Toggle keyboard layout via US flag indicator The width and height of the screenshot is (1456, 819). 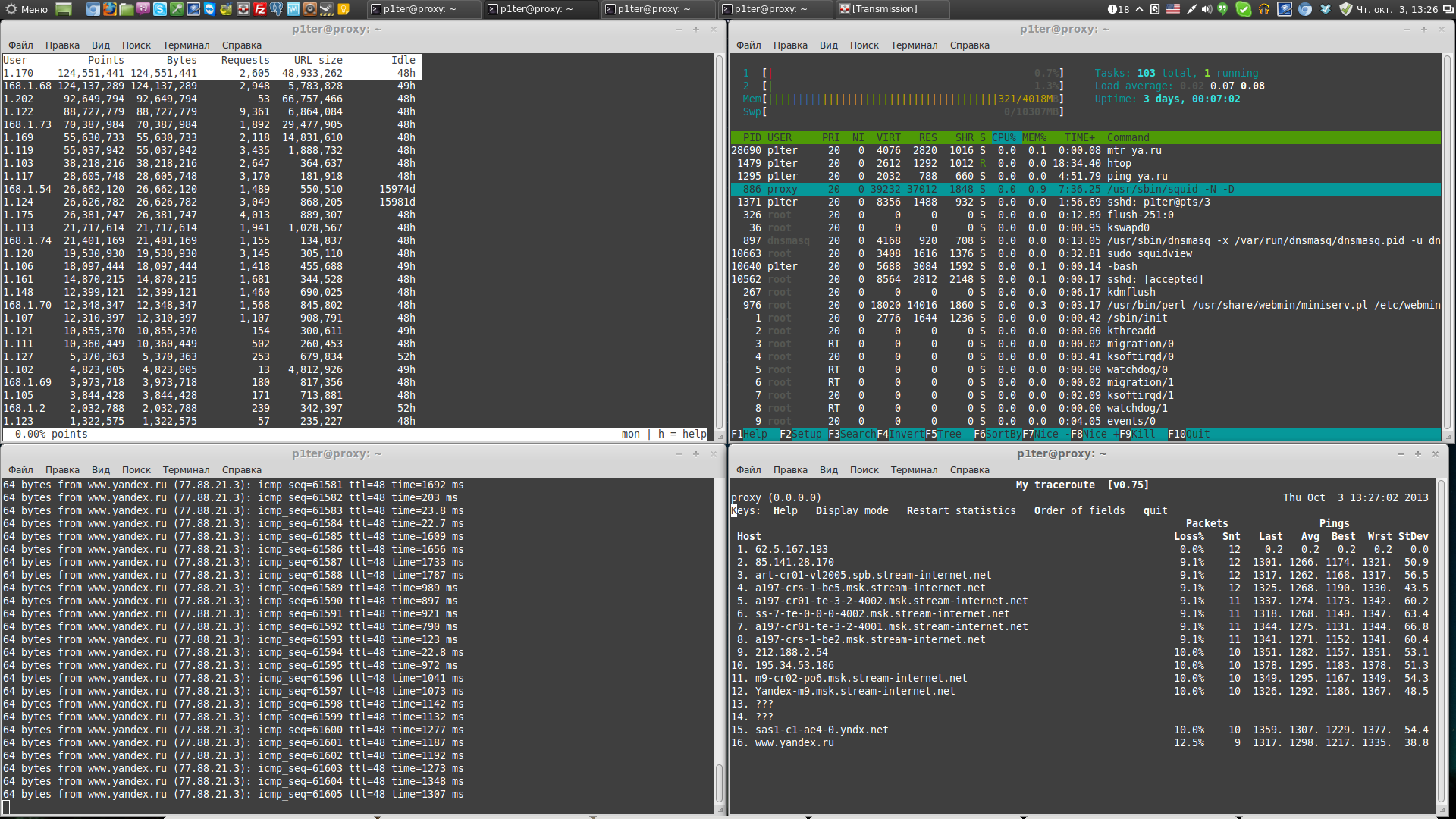click(1173, 9)
